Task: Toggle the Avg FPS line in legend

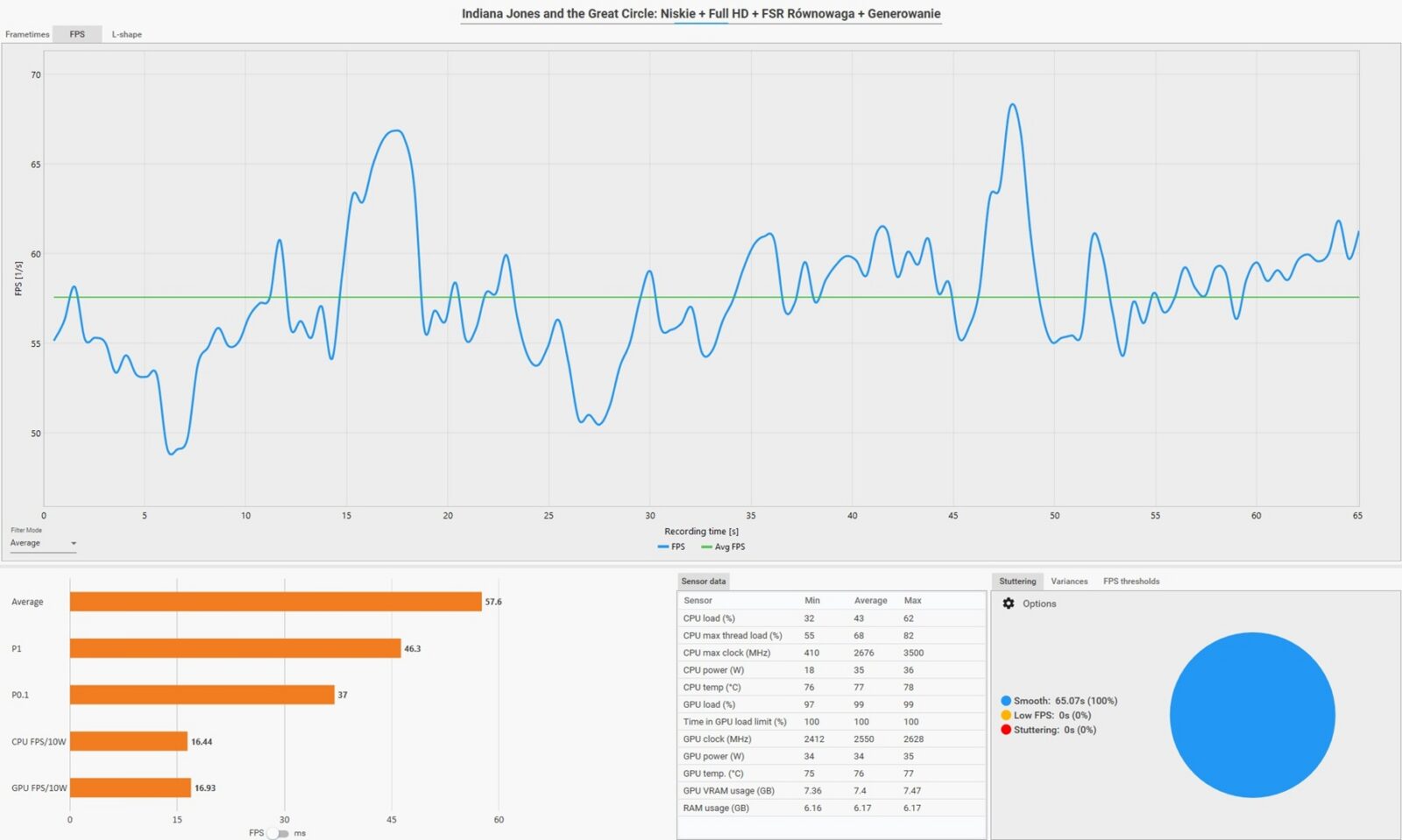Action: [723, 547]
